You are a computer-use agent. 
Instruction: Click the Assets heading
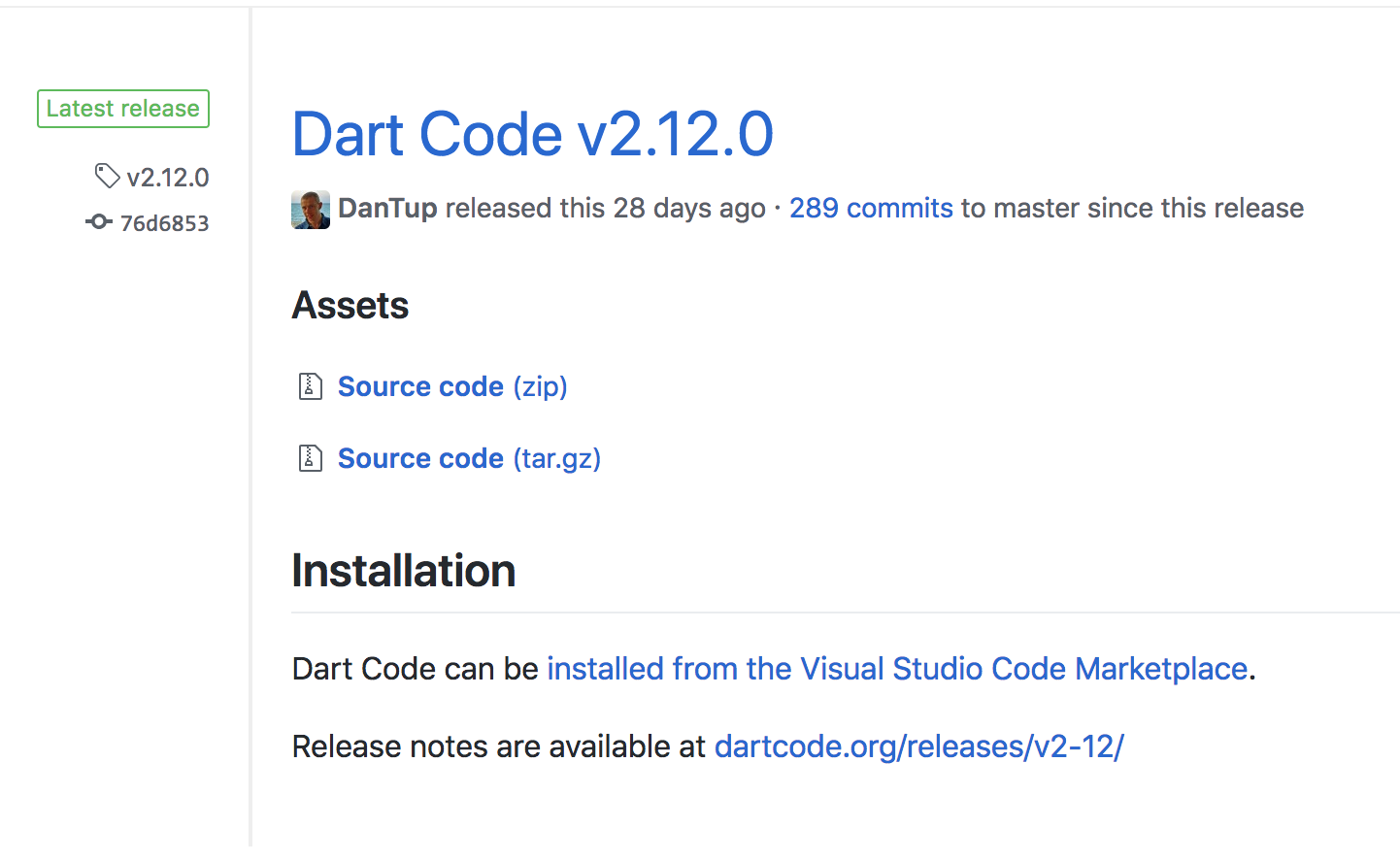tap(350, 306)
